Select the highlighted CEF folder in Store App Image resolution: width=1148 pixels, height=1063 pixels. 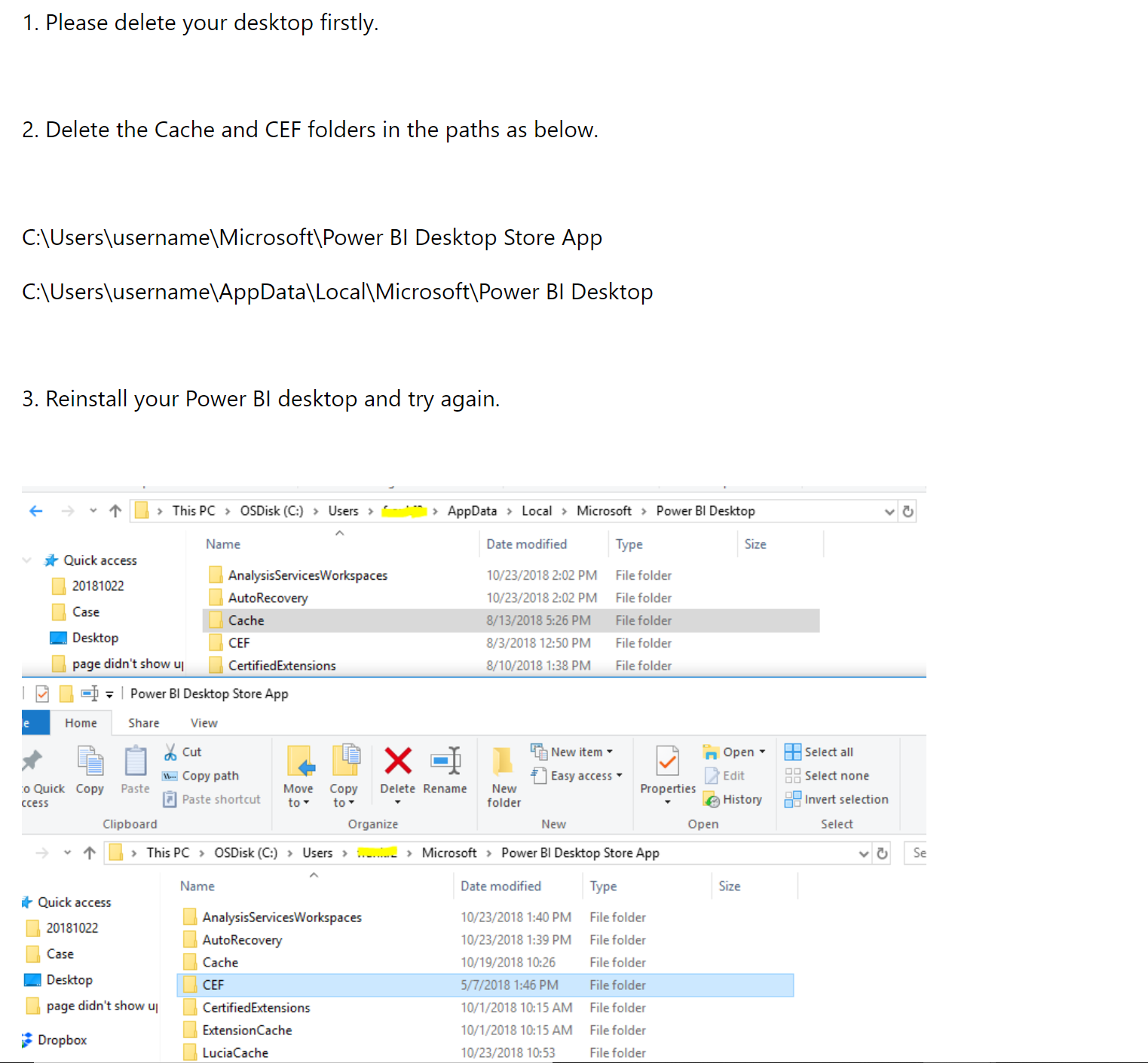485,985
